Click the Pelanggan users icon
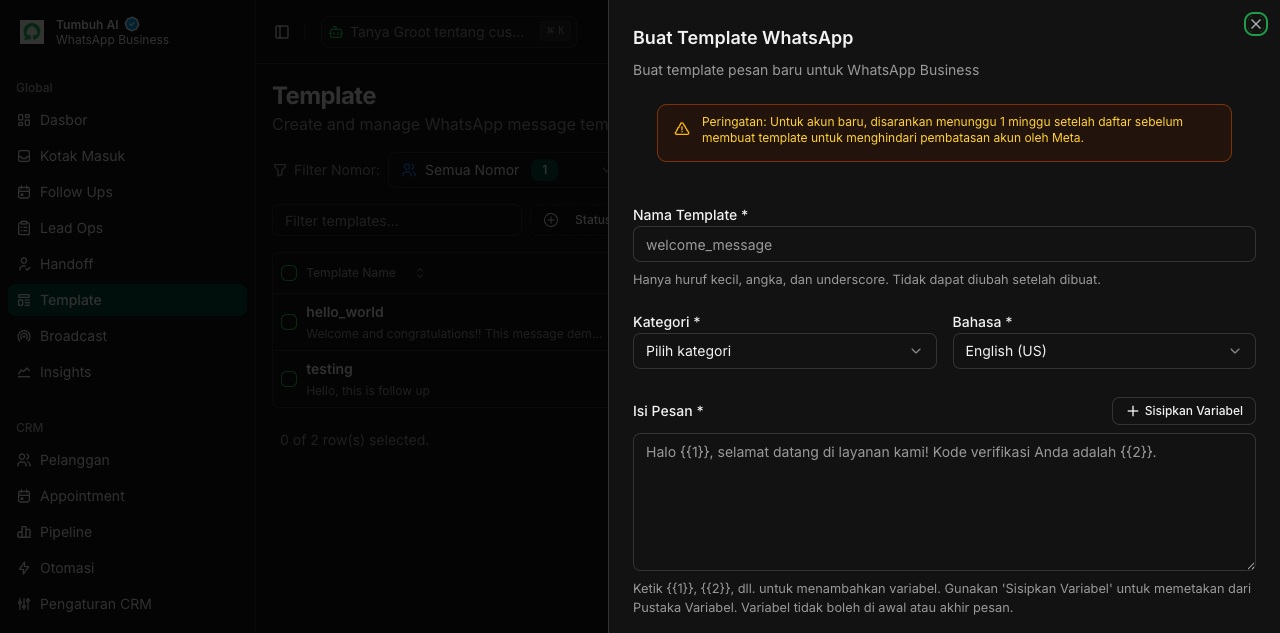This screenshot has height=633, width=1280. pos(24,460)
